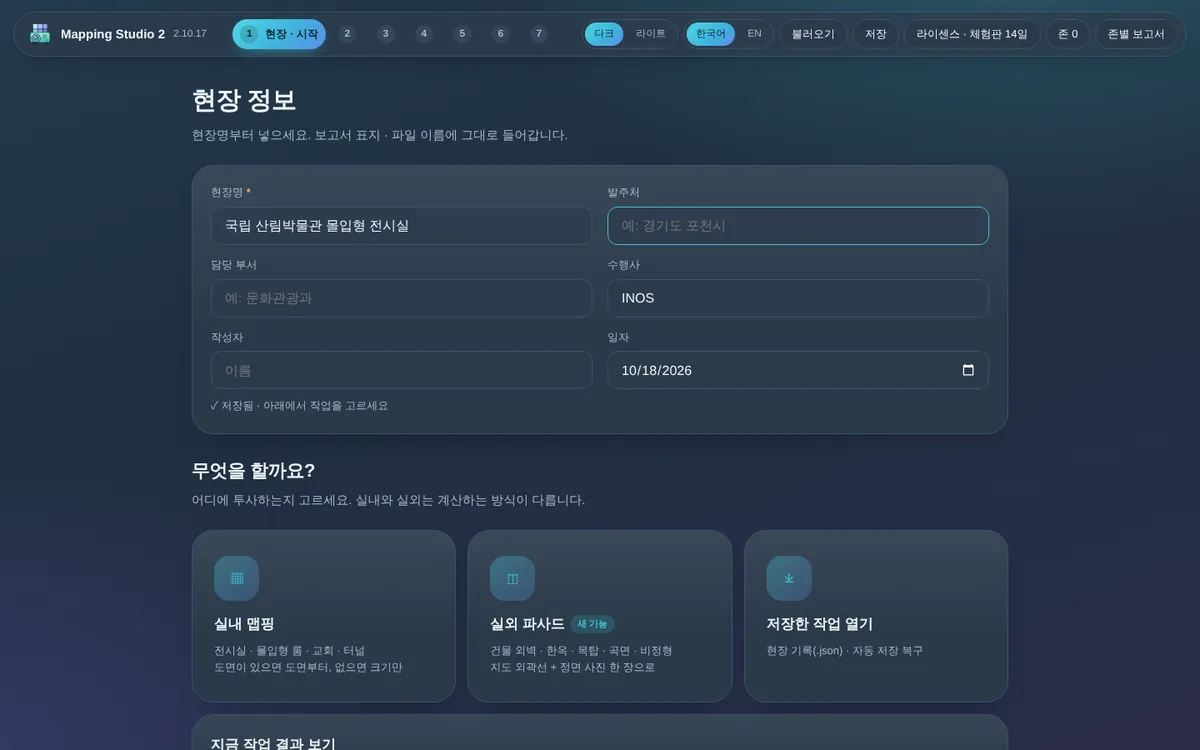Click the 저장 button

876,34
